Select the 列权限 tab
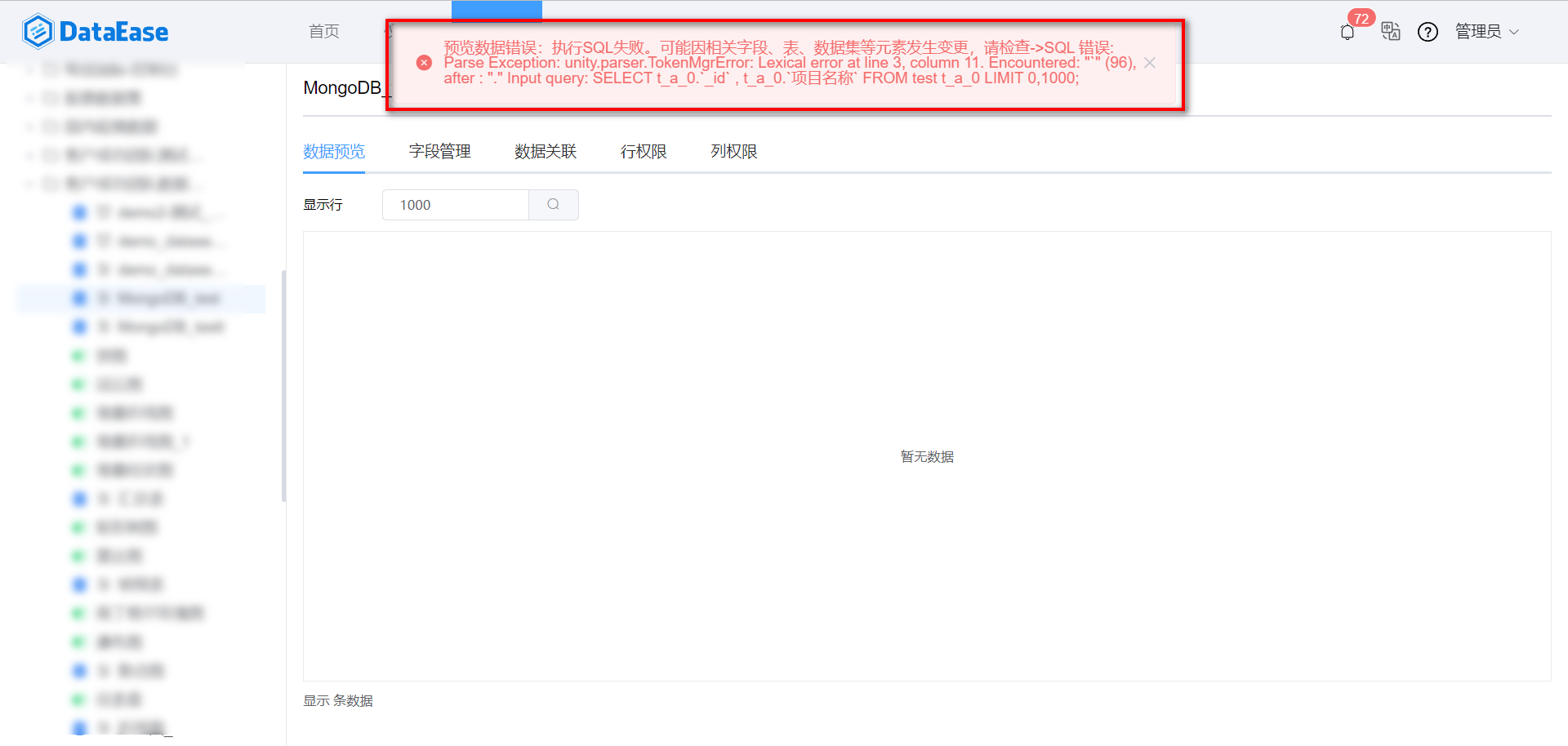Viewport: 1568px width, 746px height. tap(734, 152)
